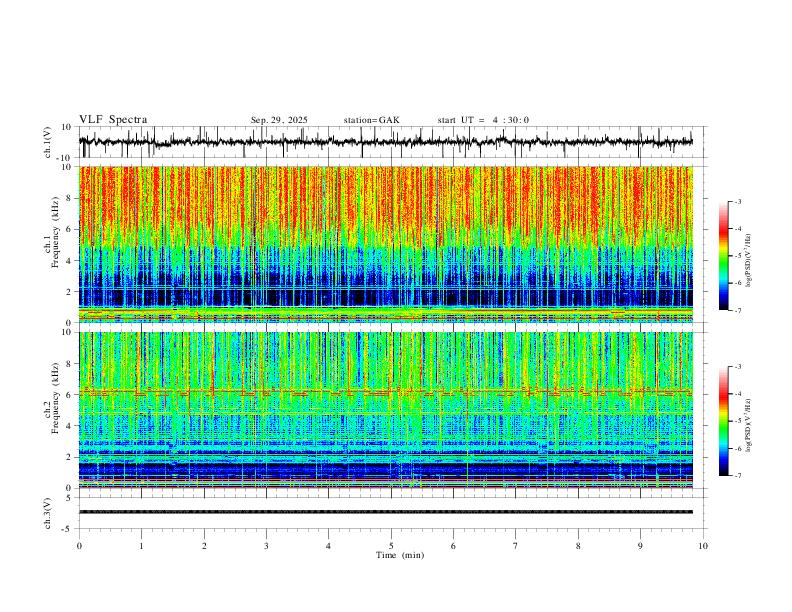The width and height of the screenshot is (792, 612).
Task: Click the time axis tick label "7"
Action: (516, 546)
